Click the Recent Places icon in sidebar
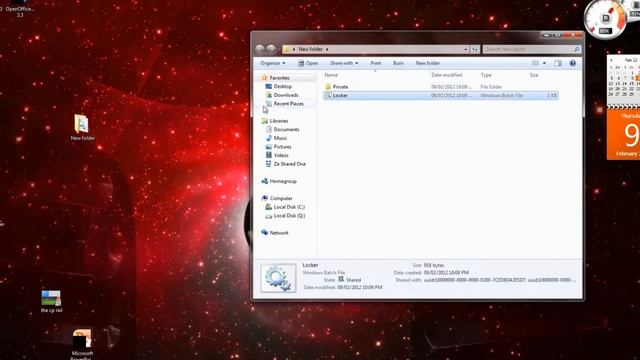Screen dimensions: 640x360 point(269,104)
